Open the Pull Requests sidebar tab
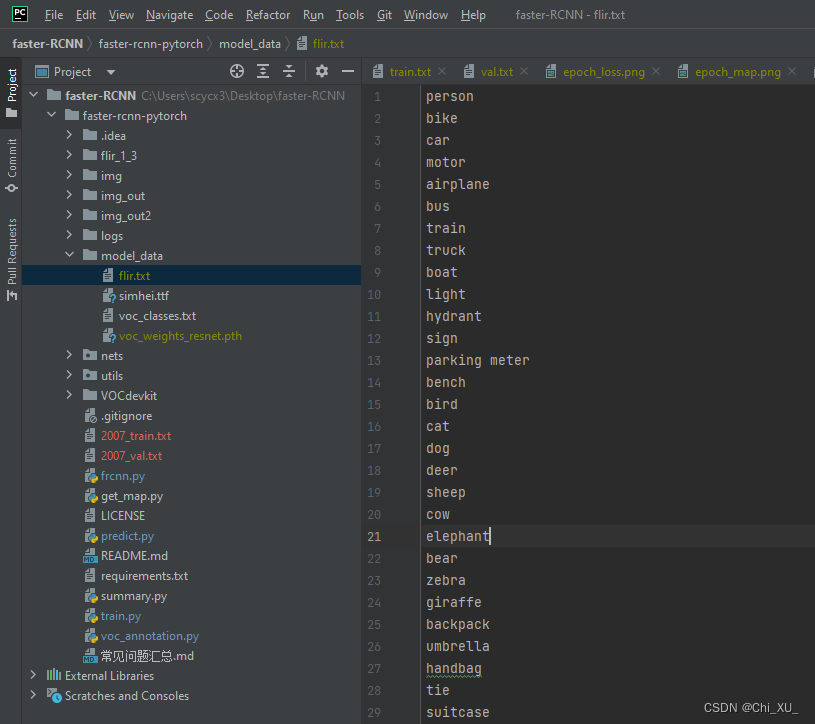The height and width of the screenshot is (724, 815). [x=11, y=259]
